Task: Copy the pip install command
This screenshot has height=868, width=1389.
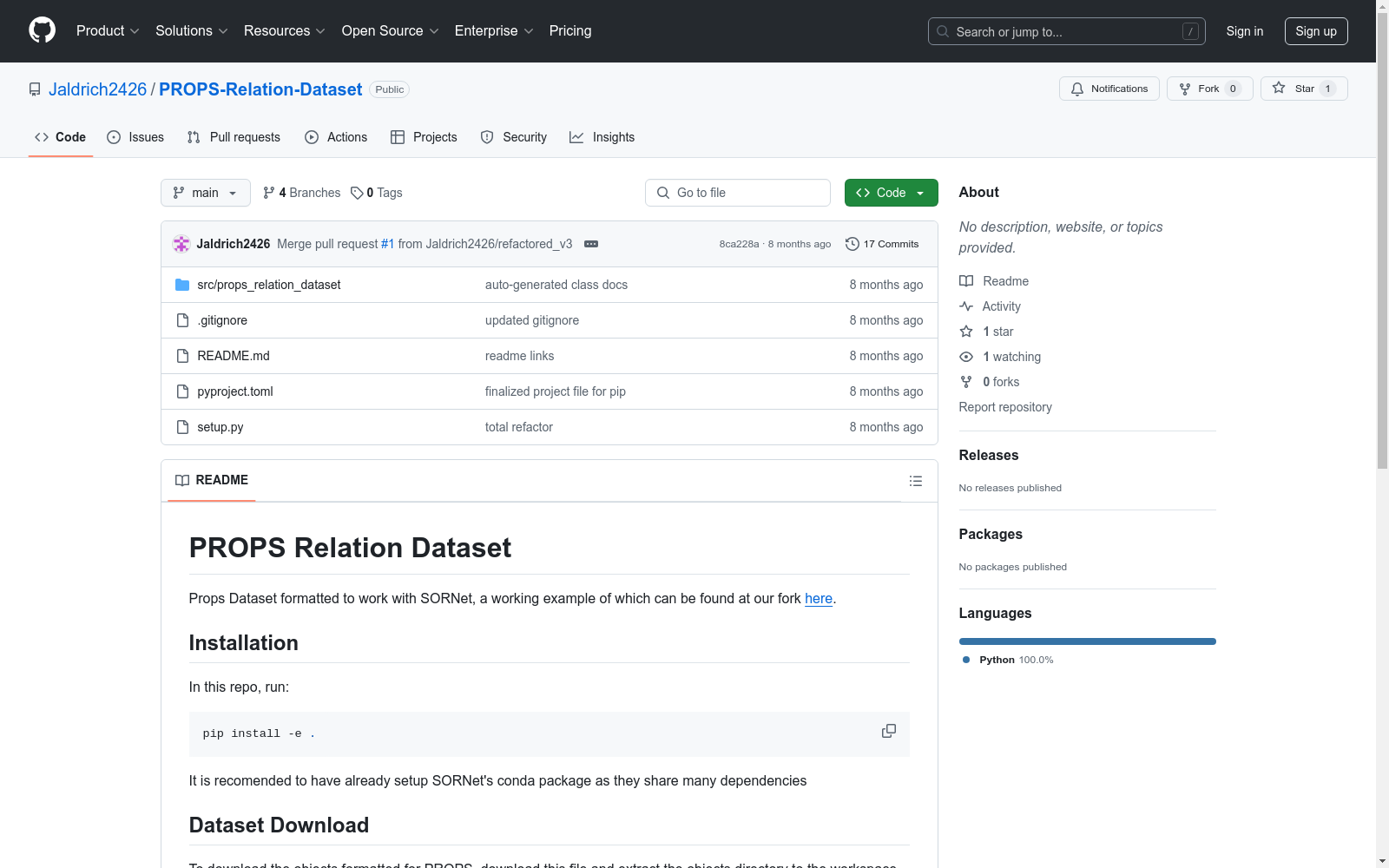Action: click(888, 731)
